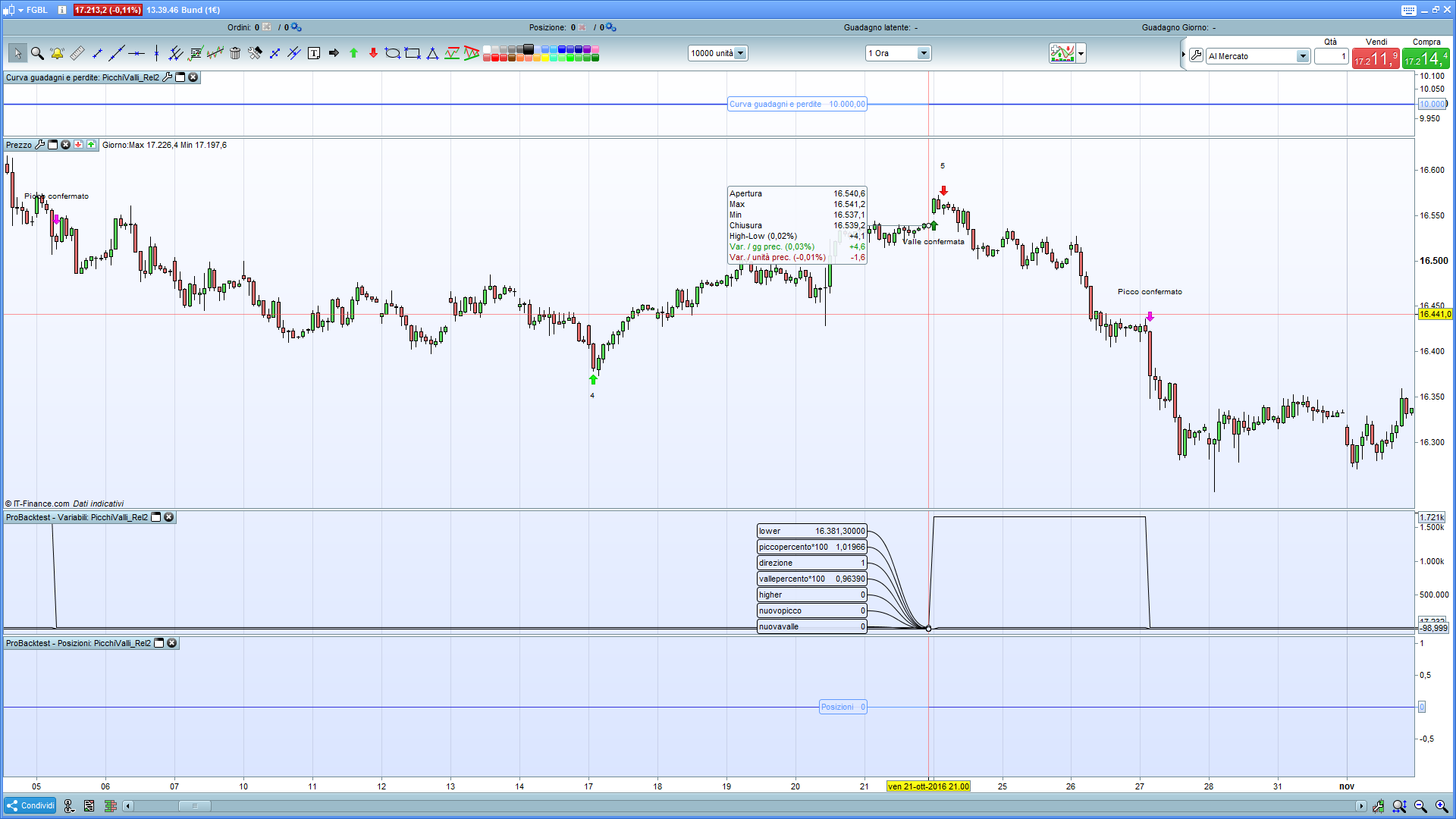Select the text annotation tool
Viewport: 1456px width, 819px height.
[x=314, y=53]
